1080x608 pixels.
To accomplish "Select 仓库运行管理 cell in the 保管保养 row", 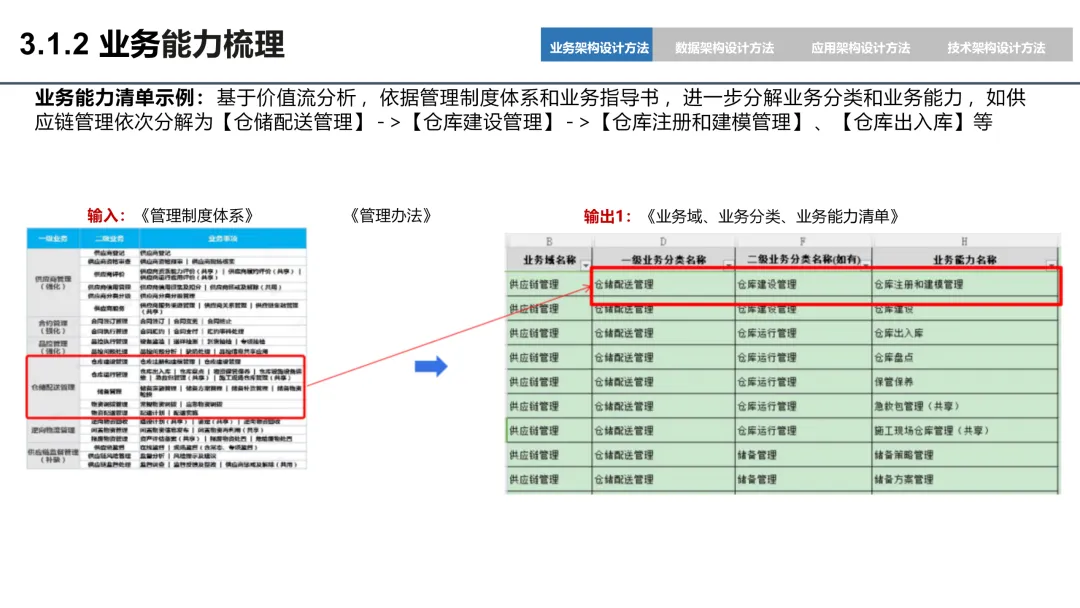I will pyautogui.click(x=803, y=382).
